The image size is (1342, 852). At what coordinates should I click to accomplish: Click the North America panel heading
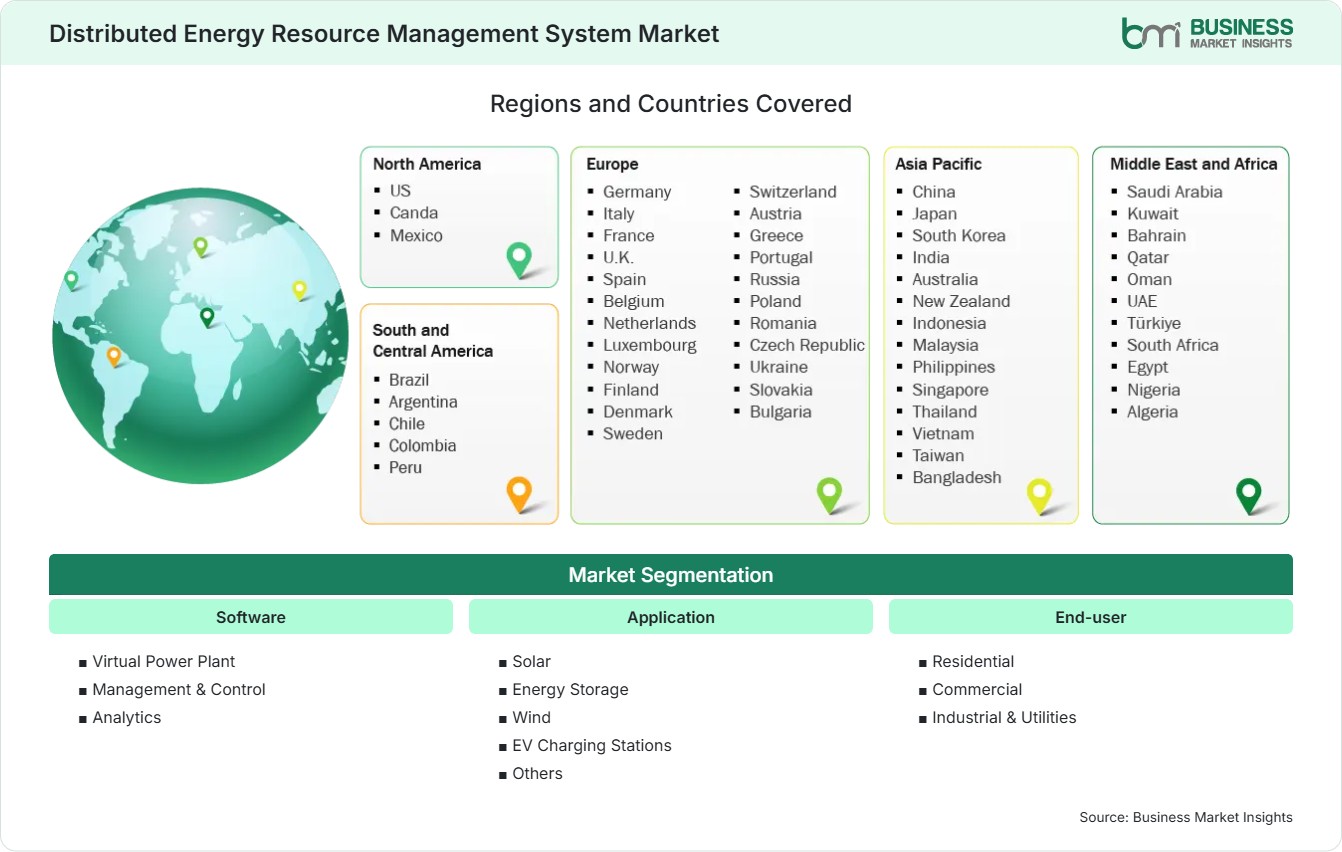(427, 164)
